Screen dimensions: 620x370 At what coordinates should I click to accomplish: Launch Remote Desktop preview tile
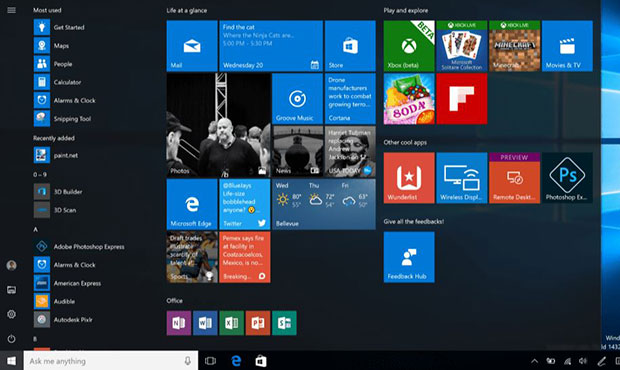[x=514, y=178]
